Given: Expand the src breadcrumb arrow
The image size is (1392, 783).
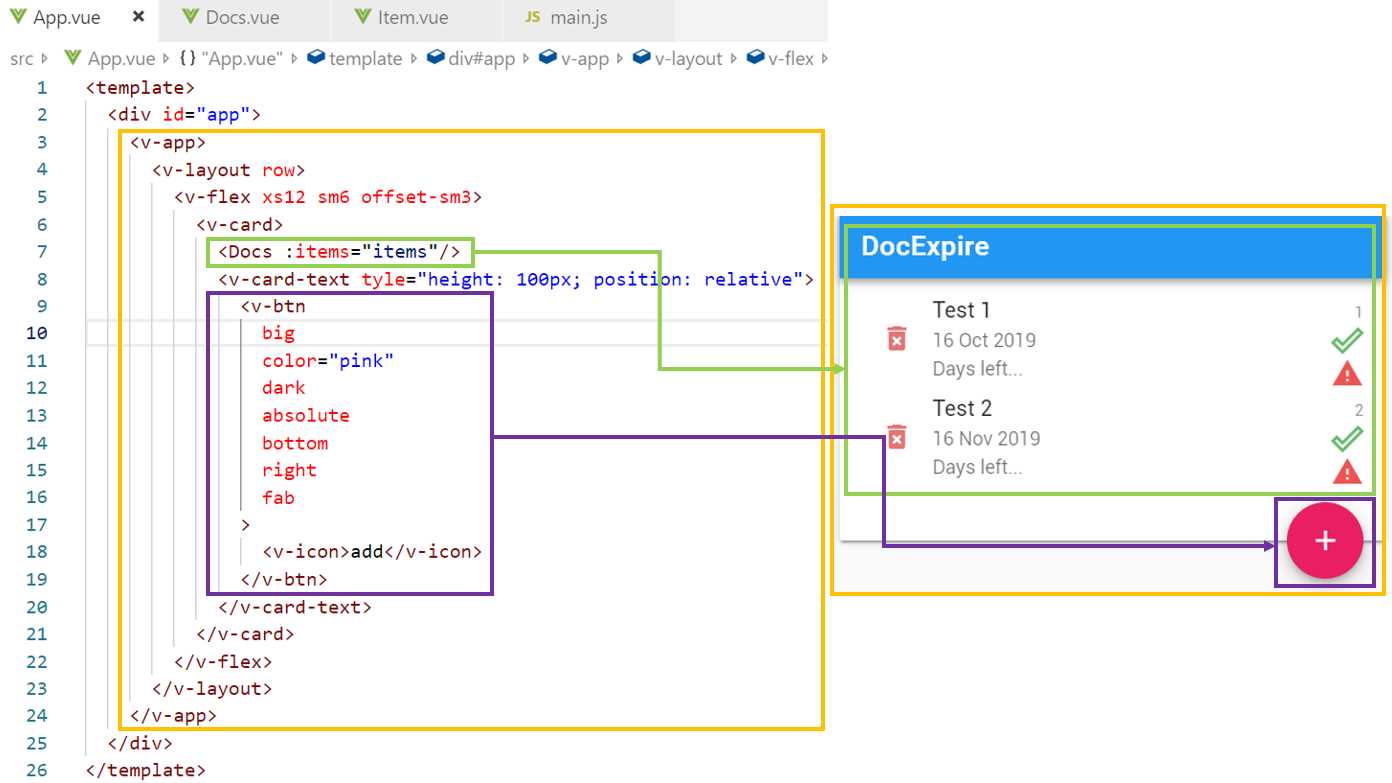Looking at the screenshot, I should (x=46, y=58).
